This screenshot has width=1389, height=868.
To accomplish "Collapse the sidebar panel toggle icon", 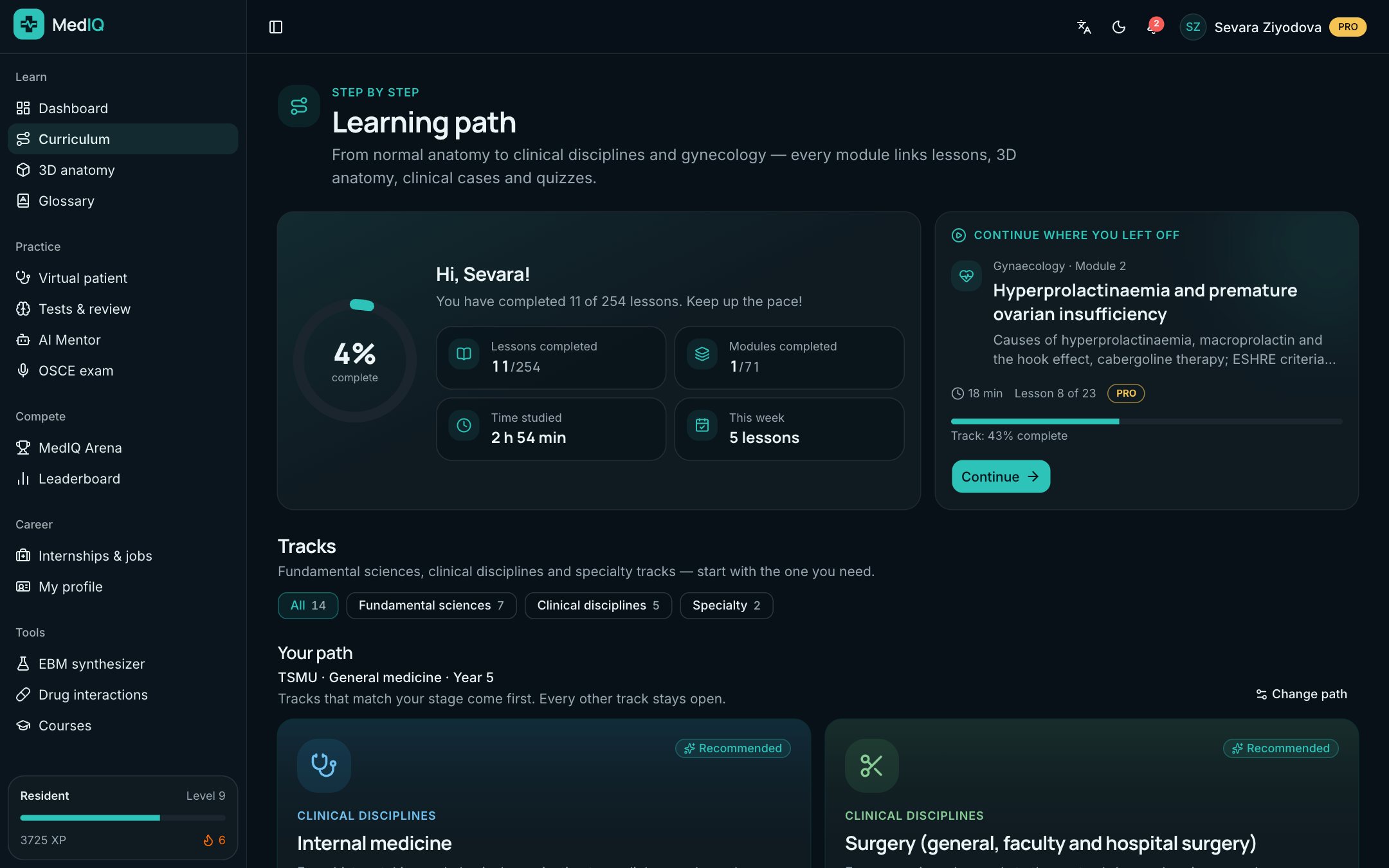I will click(x=276, y=27).
